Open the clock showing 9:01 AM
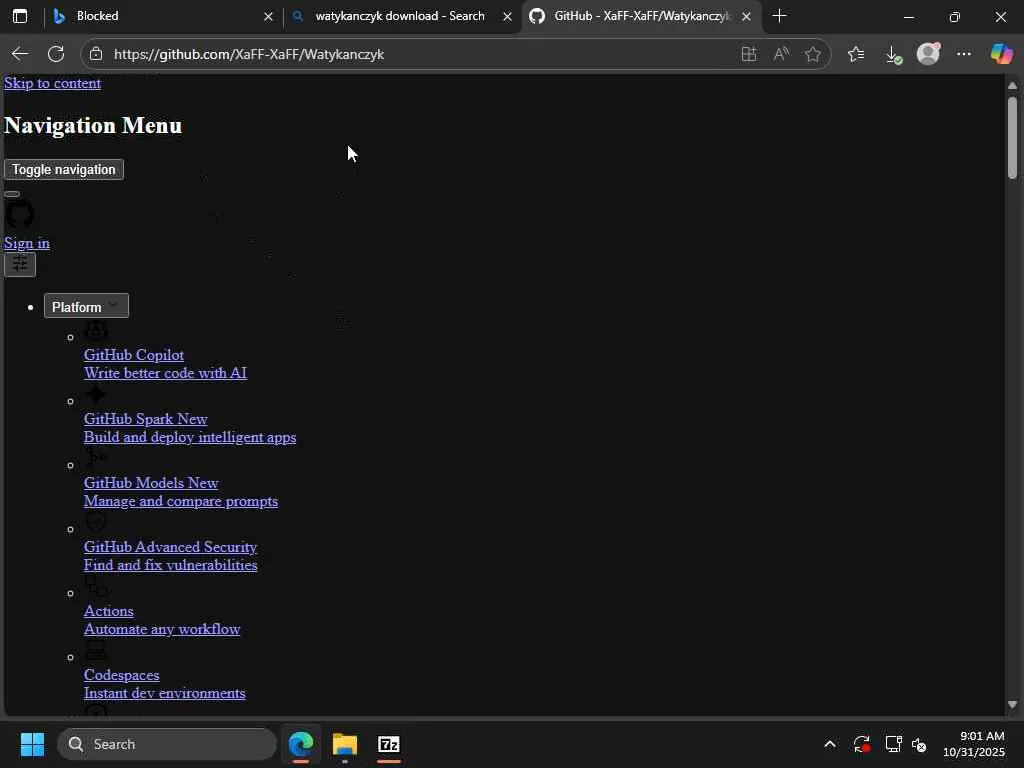This screenshot has width=1024, height=768. click(974, 744)
